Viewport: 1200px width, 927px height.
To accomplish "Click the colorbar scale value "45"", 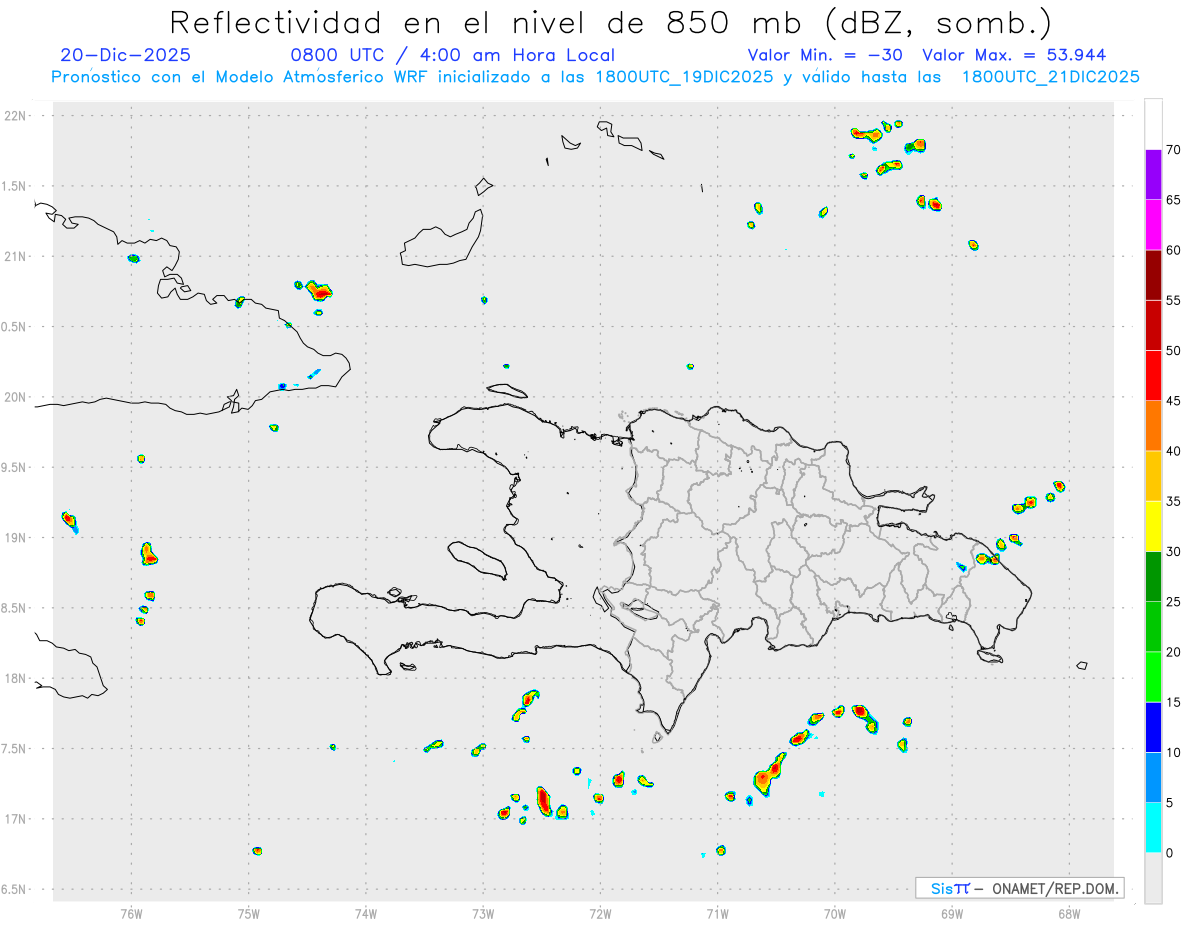I will tap(1174, 401).
